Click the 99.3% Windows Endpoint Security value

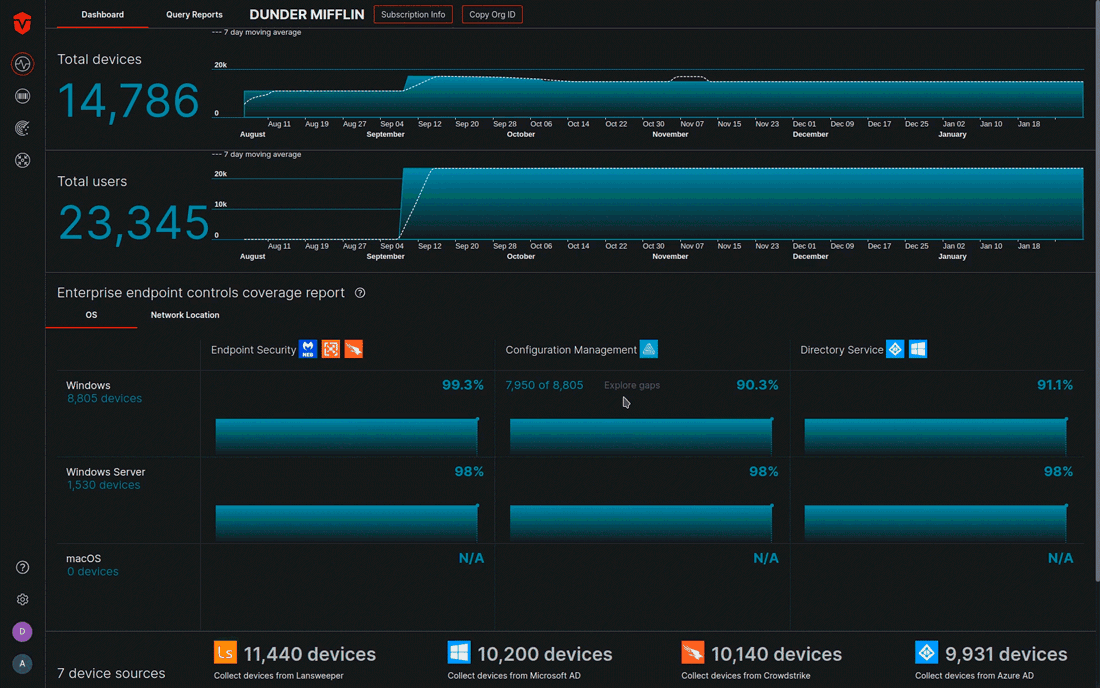[463, 385]
